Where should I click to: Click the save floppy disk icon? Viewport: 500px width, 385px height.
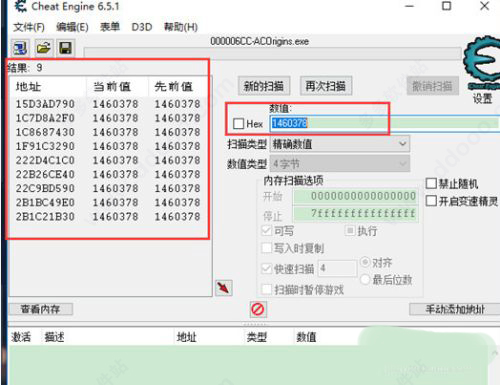(x=65, y=49)
